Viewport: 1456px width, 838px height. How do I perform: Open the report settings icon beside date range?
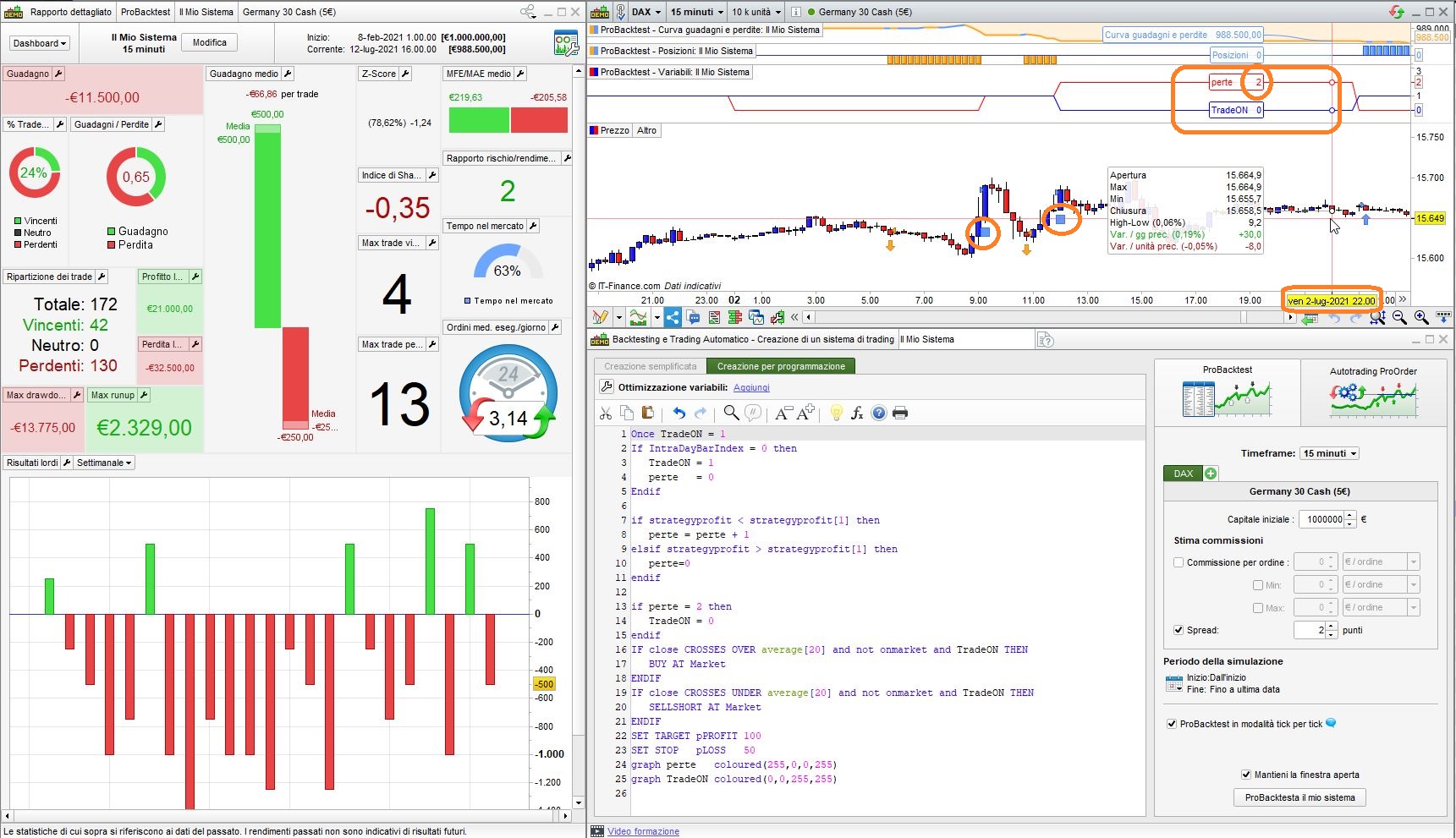tap(566, 42)
